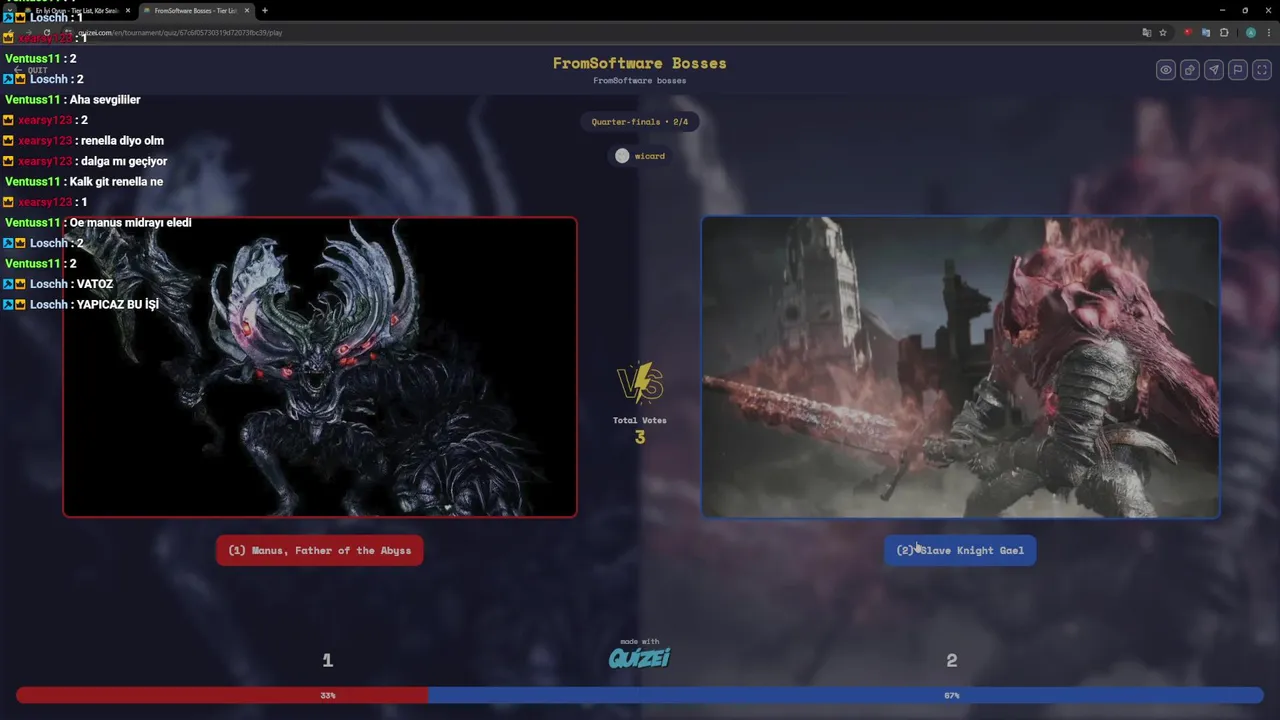Click chat message 'Oe manus mıdrayı eledi'
This screenshot has width=1280, height=720.
pos(130,222)
